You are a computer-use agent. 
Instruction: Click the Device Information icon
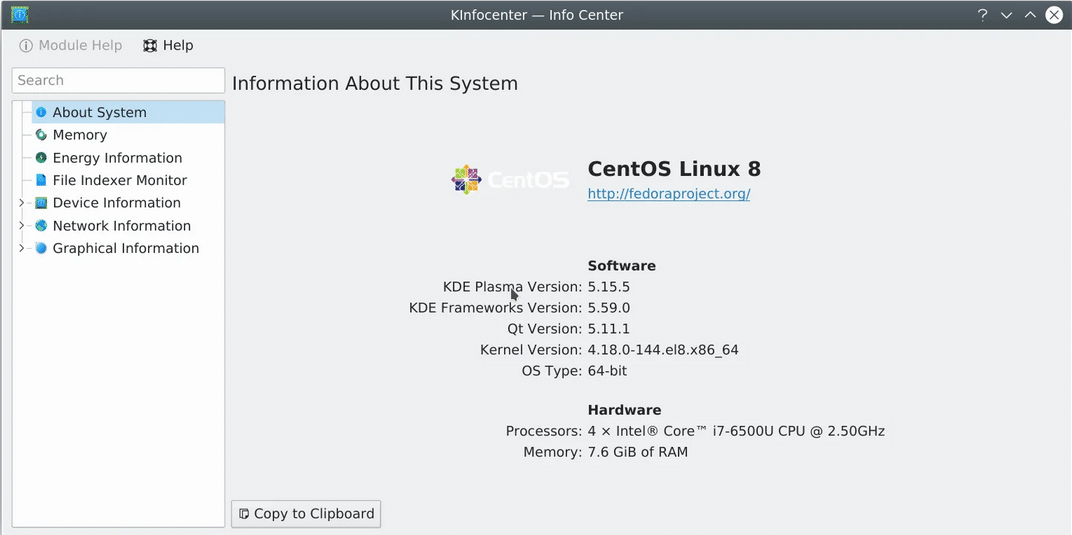(x=41, y=203)
